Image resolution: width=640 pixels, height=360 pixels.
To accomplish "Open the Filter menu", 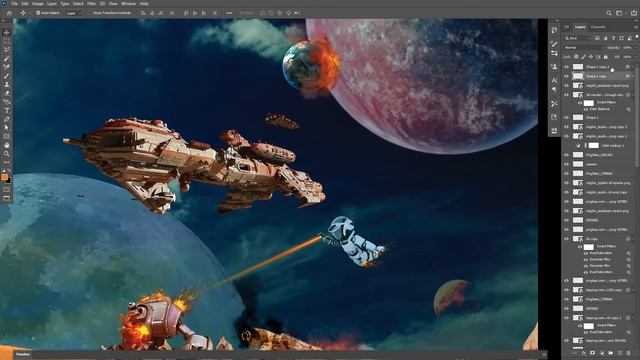I will point(91,4).
